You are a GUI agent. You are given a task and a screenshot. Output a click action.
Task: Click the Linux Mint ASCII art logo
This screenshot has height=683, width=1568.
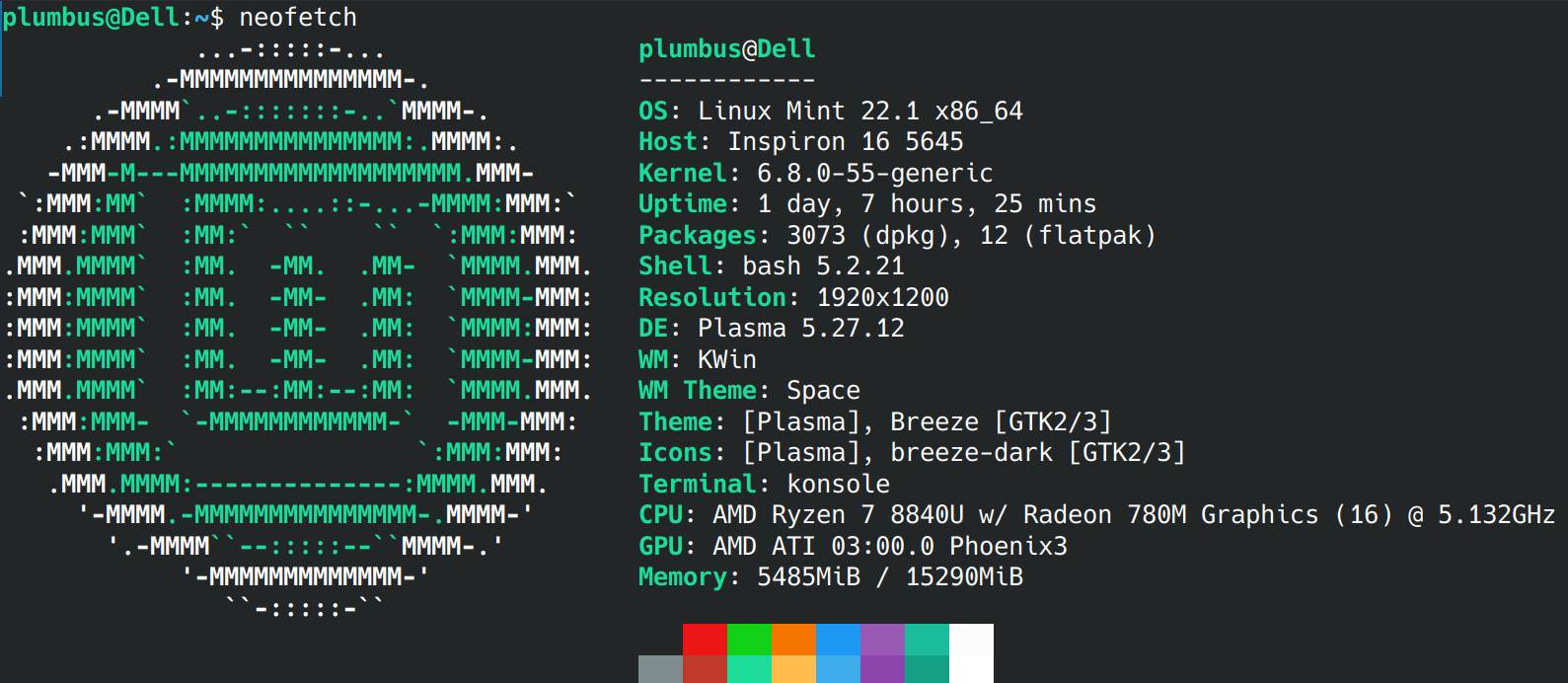[x=298, y=328]
